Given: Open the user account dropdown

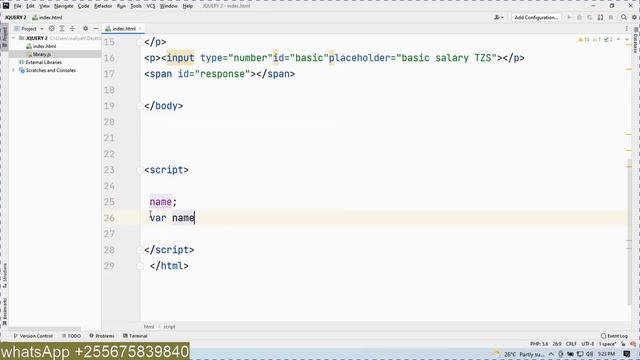Looking at the screenshot, I should point(498,18).
